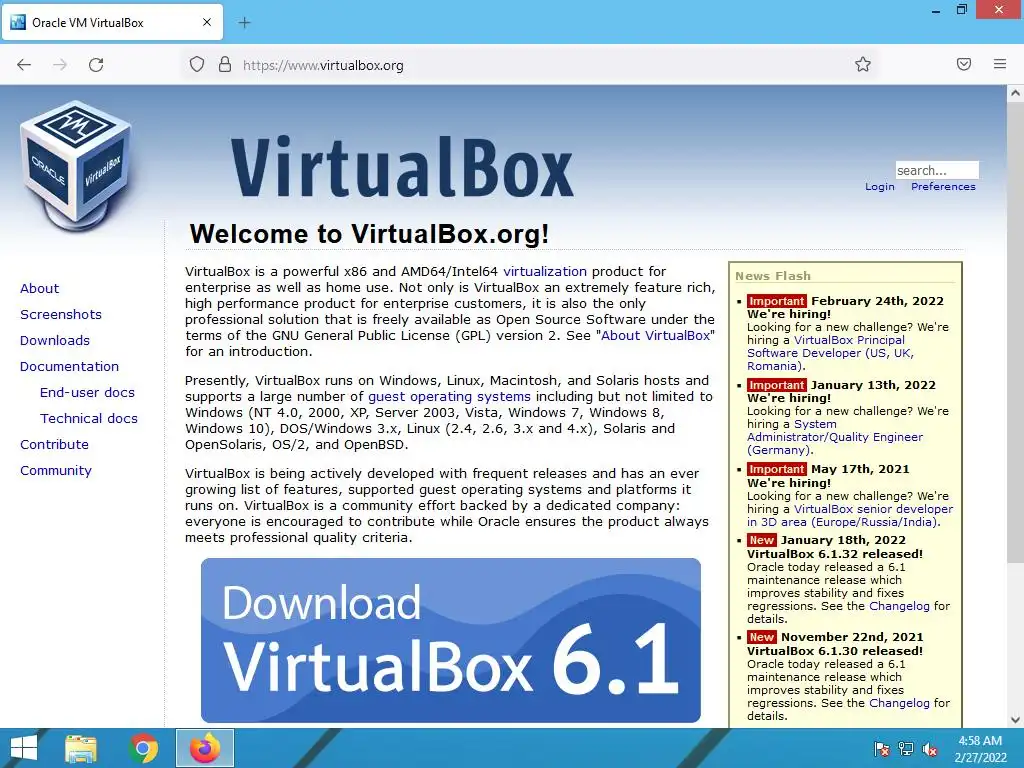This screenshot has width=1024, height=768.
Task: Click the "Welcome to VirtualBox.org!" heading
Action: click(369, 234)
